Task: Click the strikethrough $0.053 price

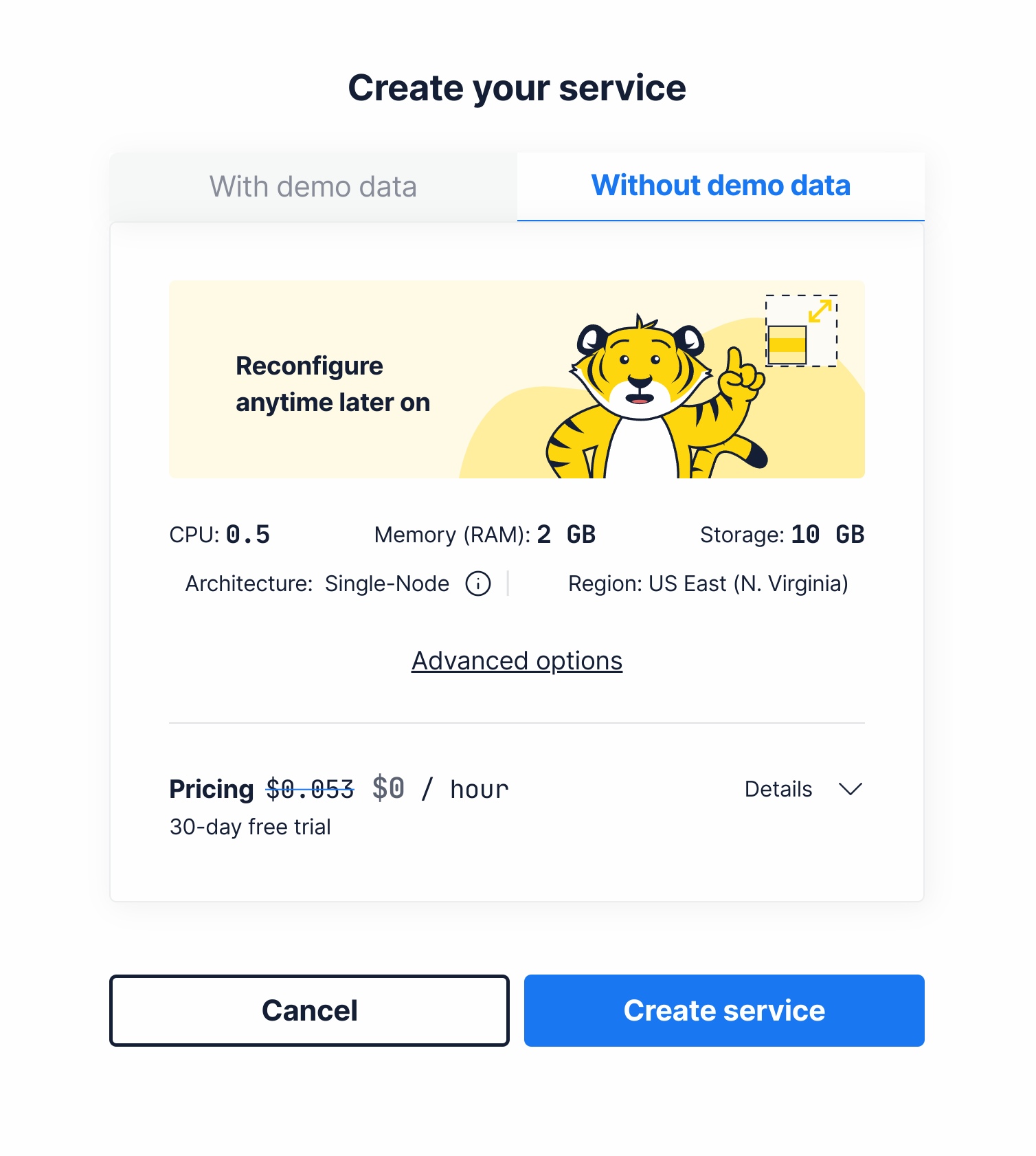Action: 310,788
